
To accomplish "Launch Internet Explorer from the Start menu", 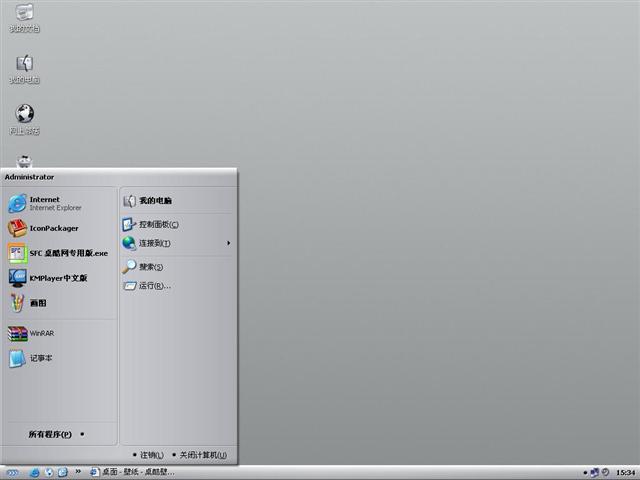I will coord(60,203).
